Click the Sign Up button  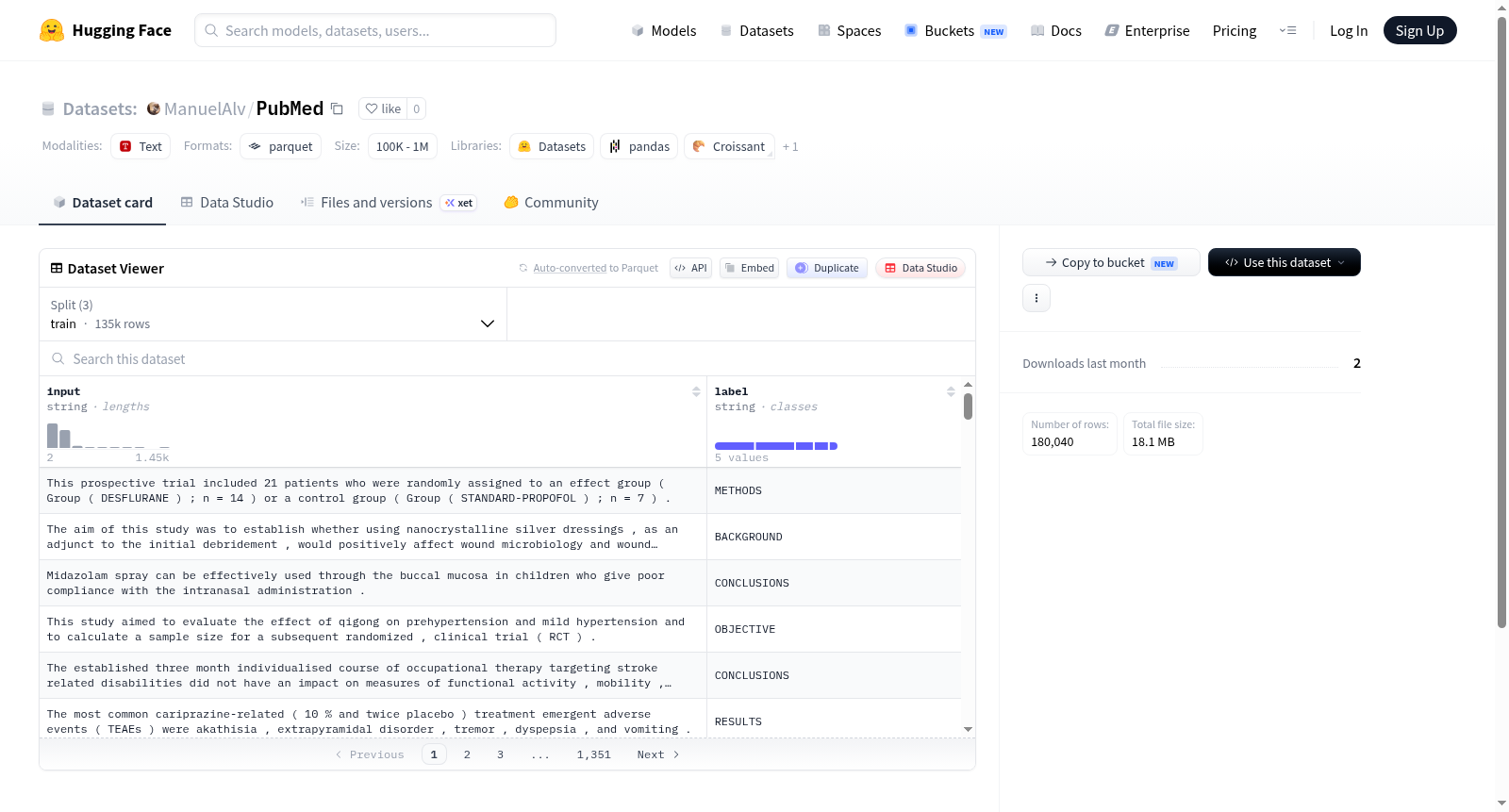1420,30
